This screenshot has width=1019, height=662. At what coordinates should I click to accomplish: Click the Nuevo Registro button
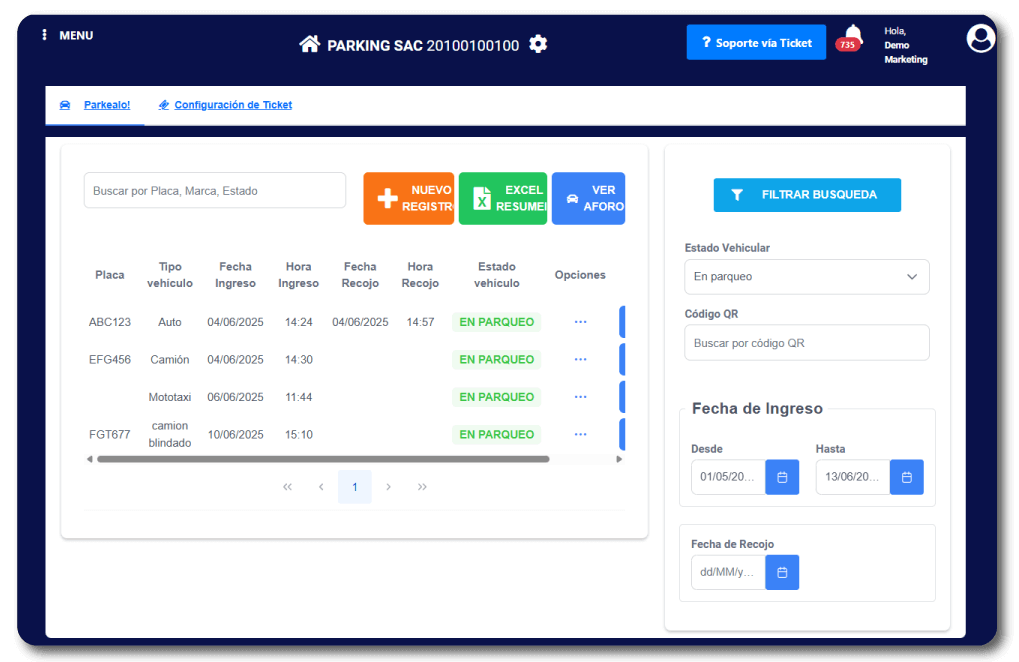[408, 198]
